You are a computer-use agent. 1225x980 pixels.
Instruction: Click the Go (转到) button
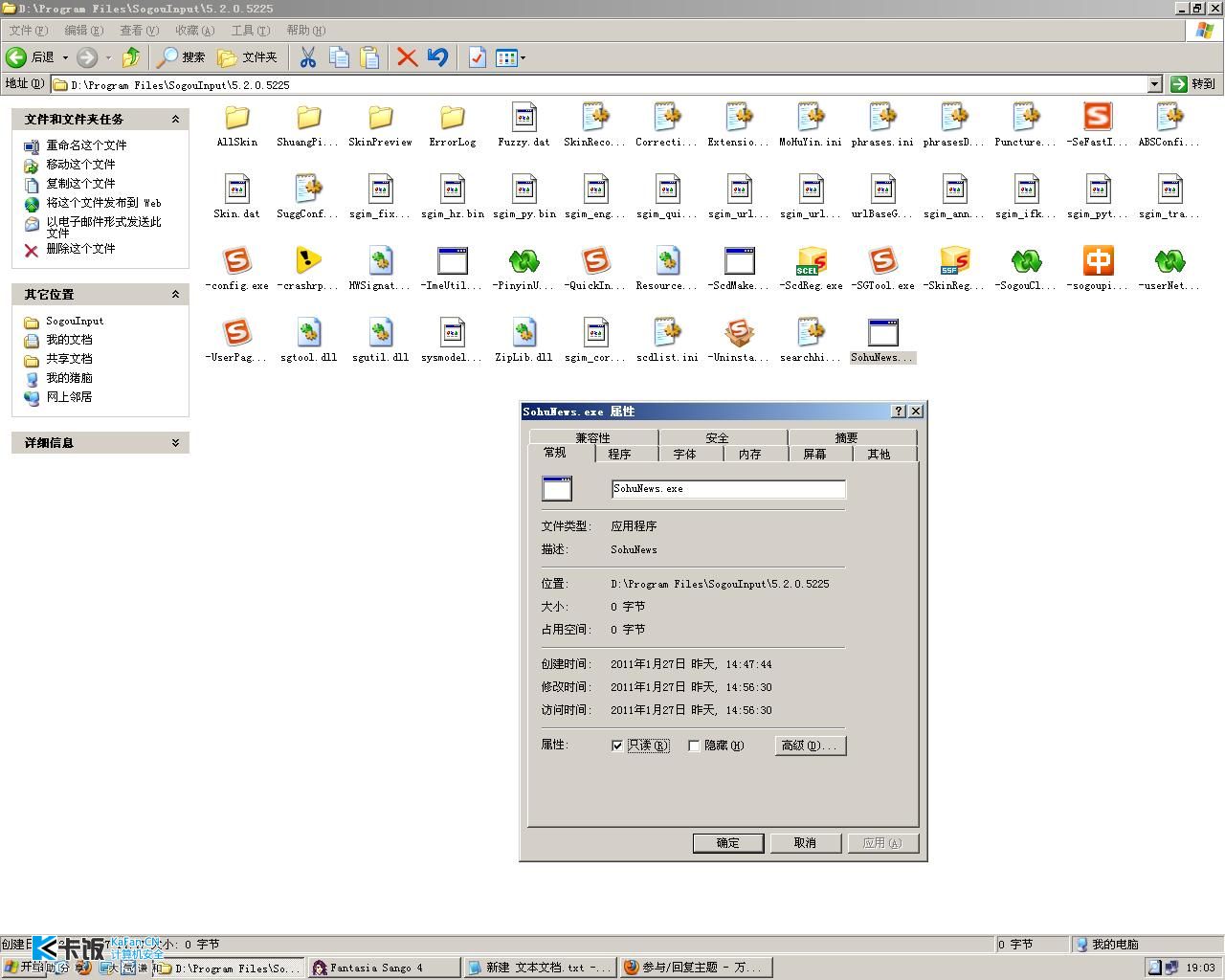[x=1193, y=84]
